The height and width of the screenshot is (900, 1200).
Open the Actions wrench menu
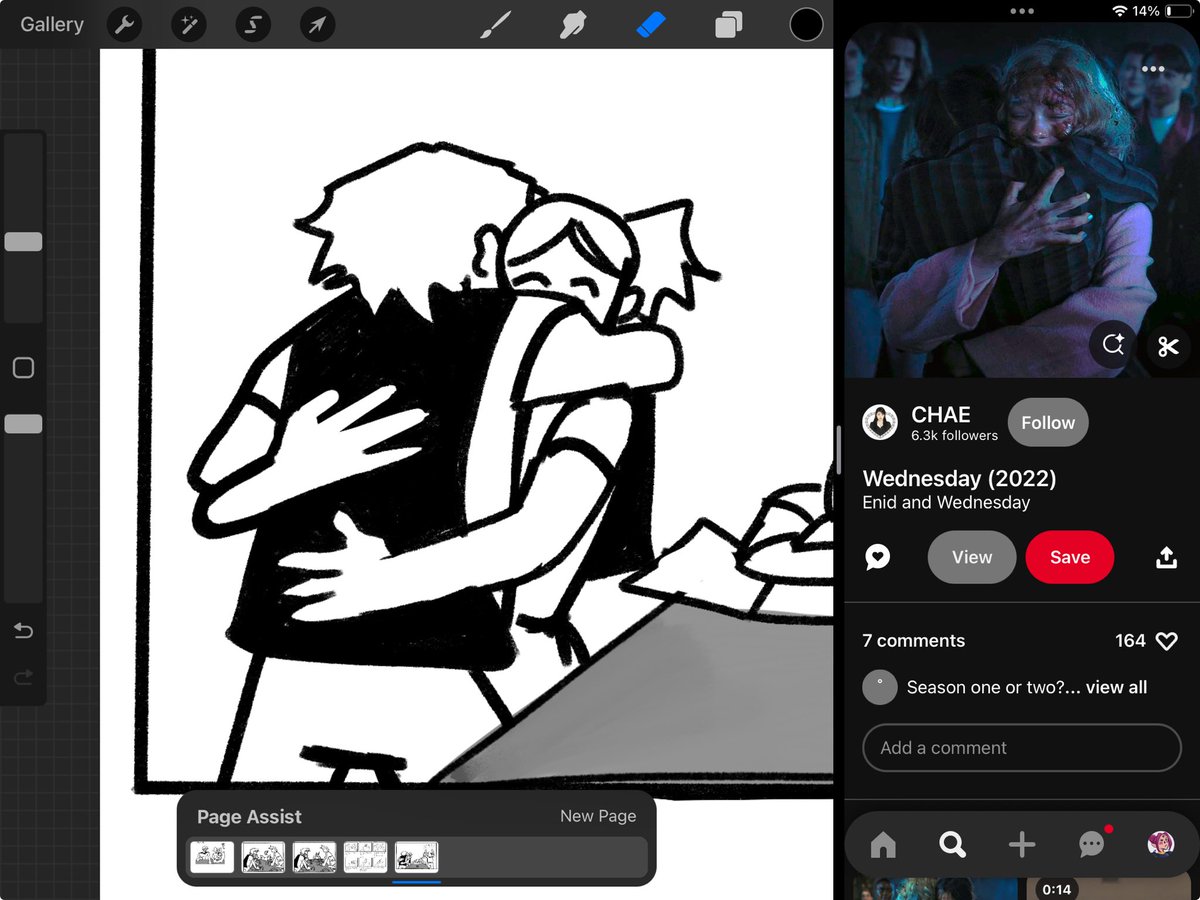[124, 24]
